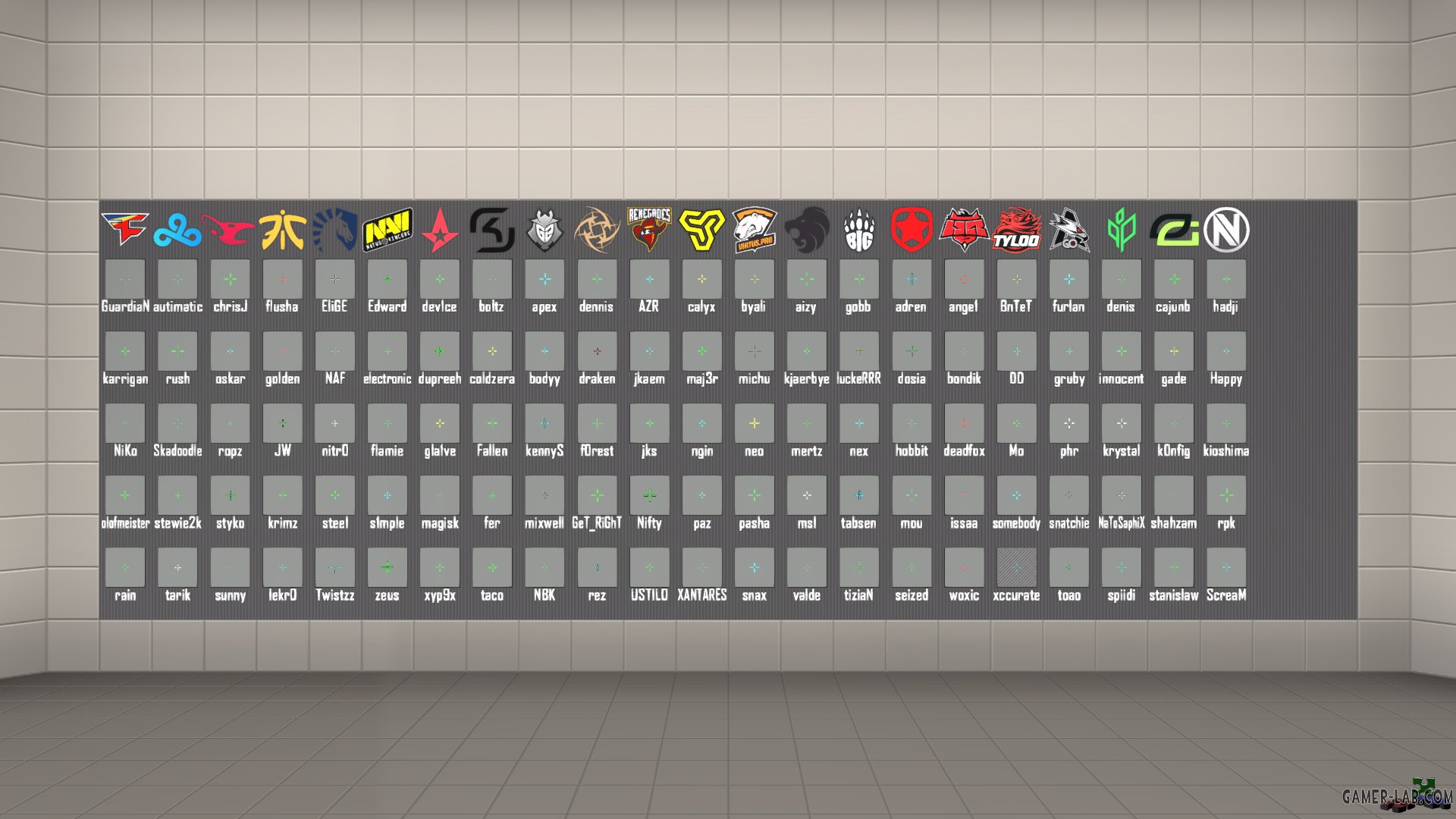Select the crosshair tile above neo
This screenshot has height=819, width=1456.
click(x=755, y=423)
